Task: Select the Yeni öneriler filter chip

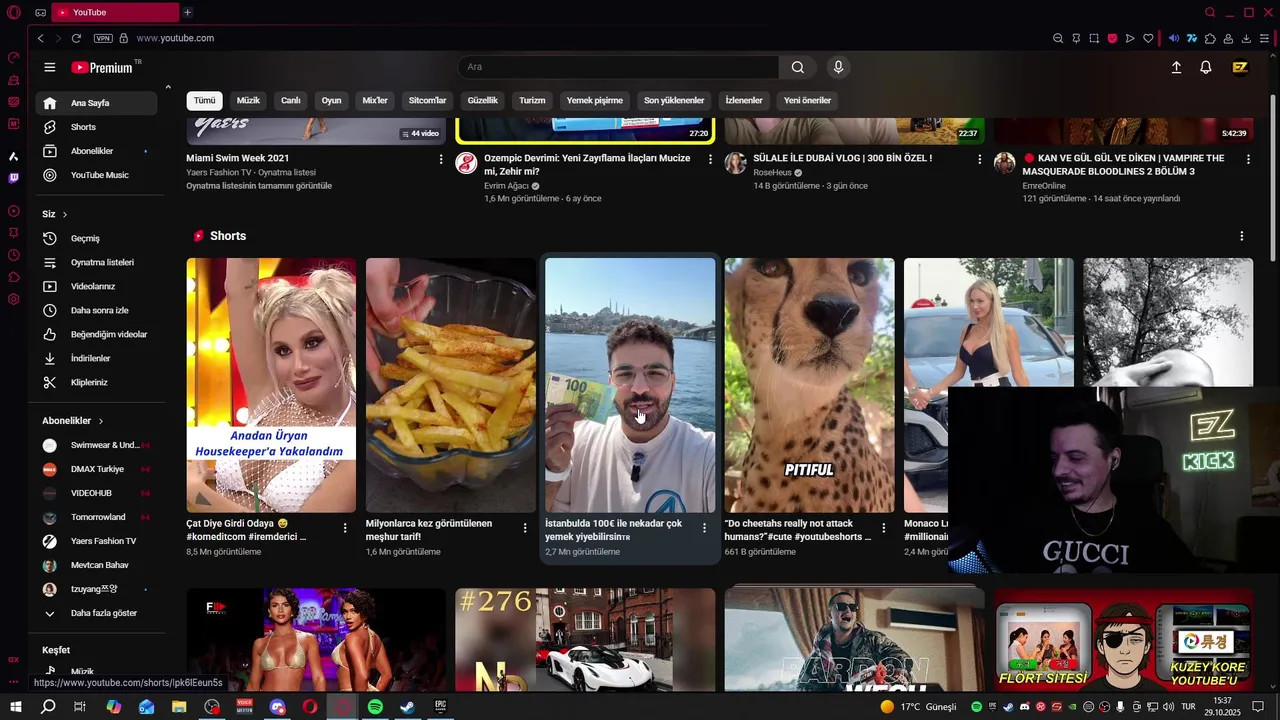Action: (807, 100)
